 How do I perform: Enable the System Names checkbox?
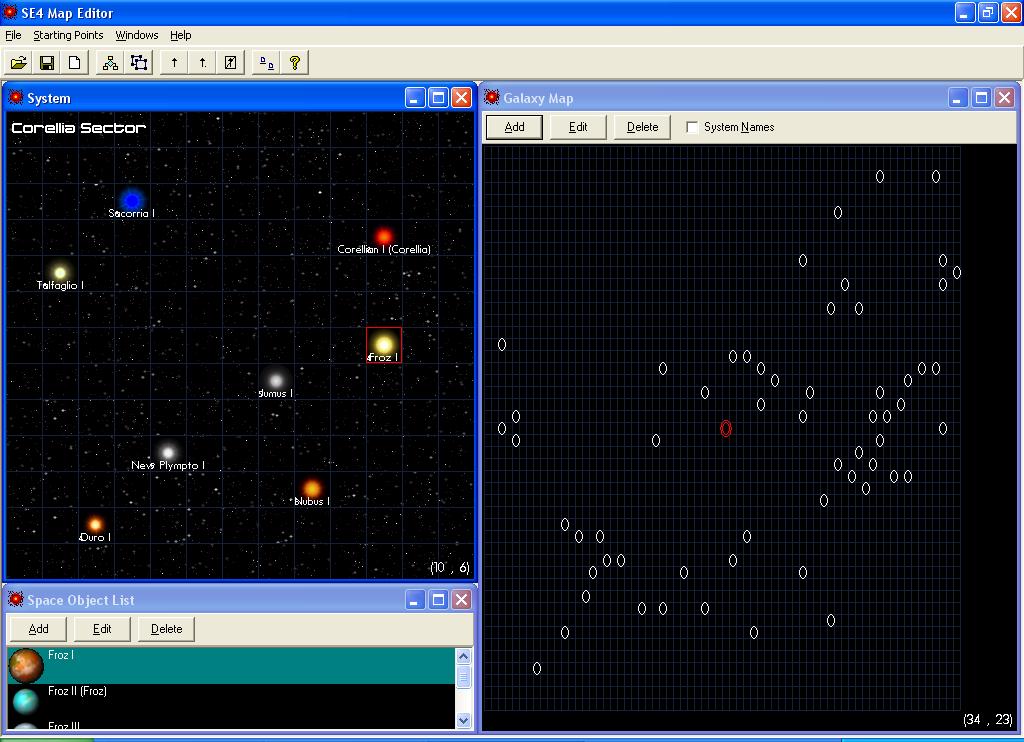(692, 127)
